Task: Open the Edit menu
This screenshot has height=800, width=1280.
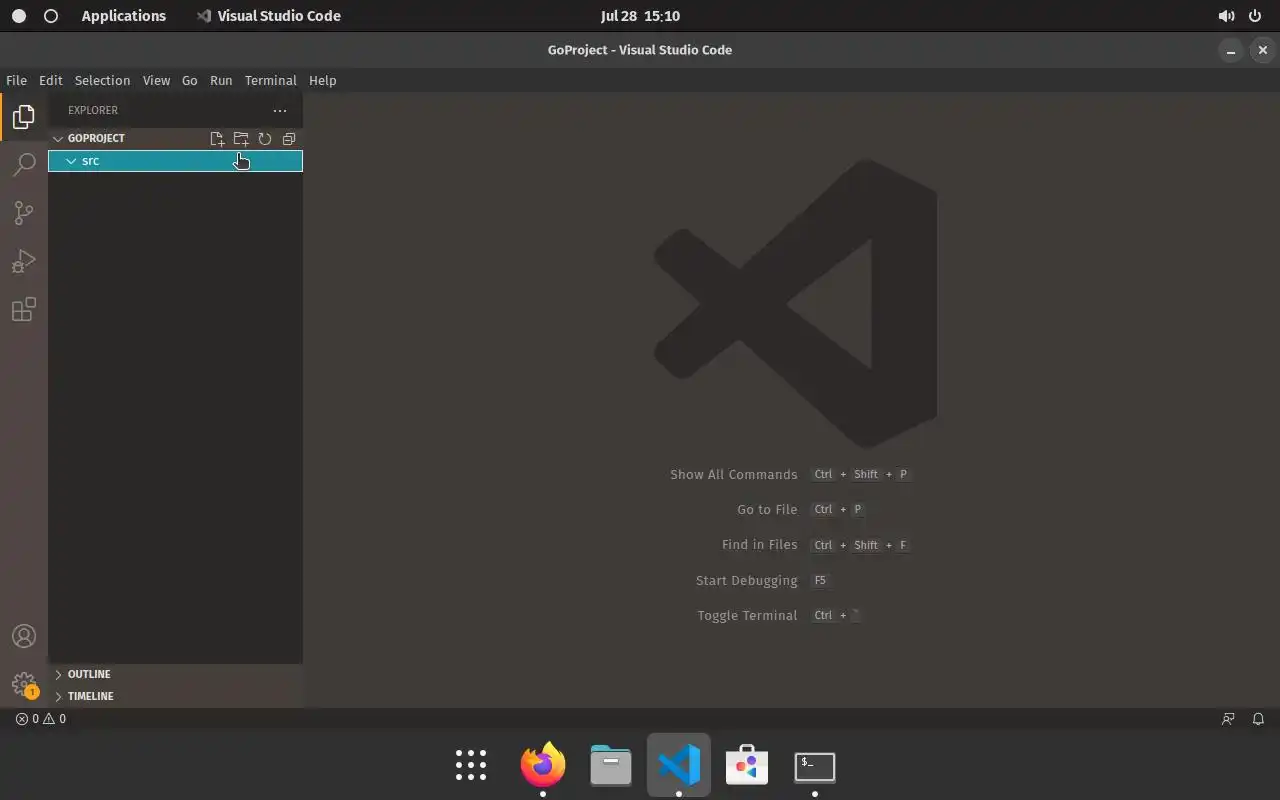Action: 51,80
